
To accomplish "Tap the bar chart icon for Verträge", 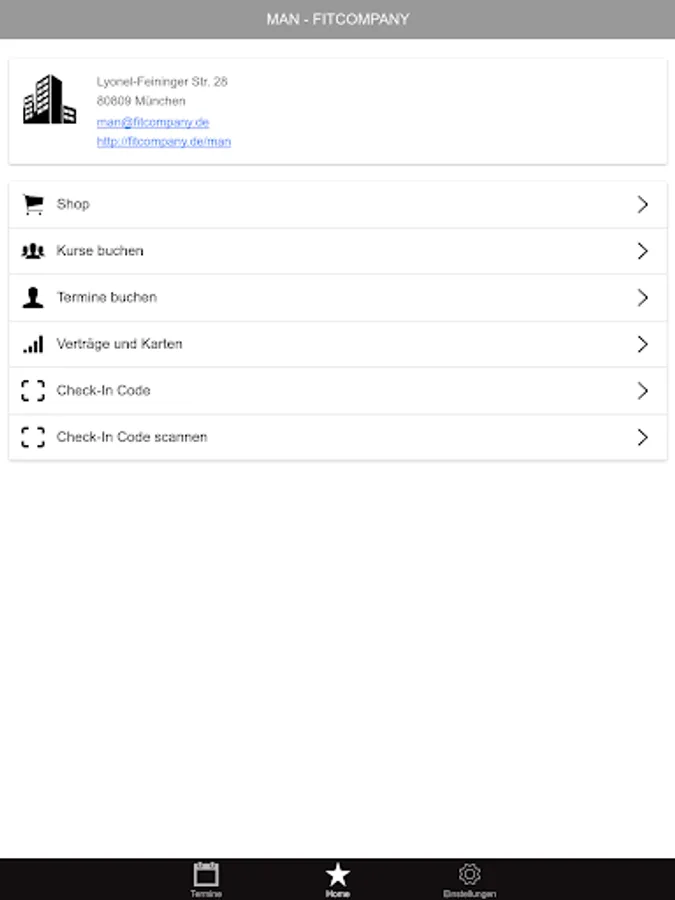I will point(33,344).
